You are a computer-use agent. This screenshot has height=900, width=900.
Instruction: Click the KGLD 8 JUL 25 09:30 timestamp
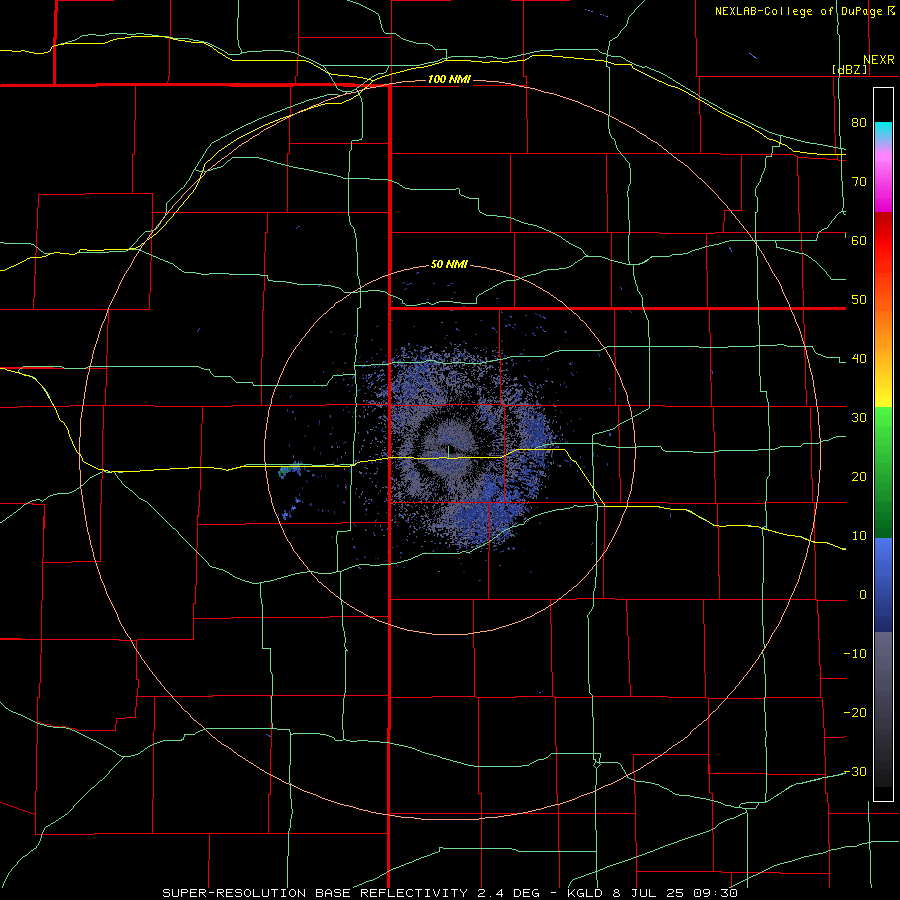651,893
